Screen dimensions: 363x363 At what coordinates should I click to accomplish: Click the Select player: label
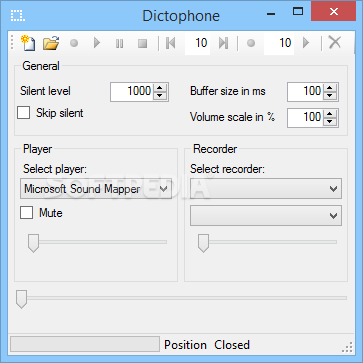coord(55,169)
